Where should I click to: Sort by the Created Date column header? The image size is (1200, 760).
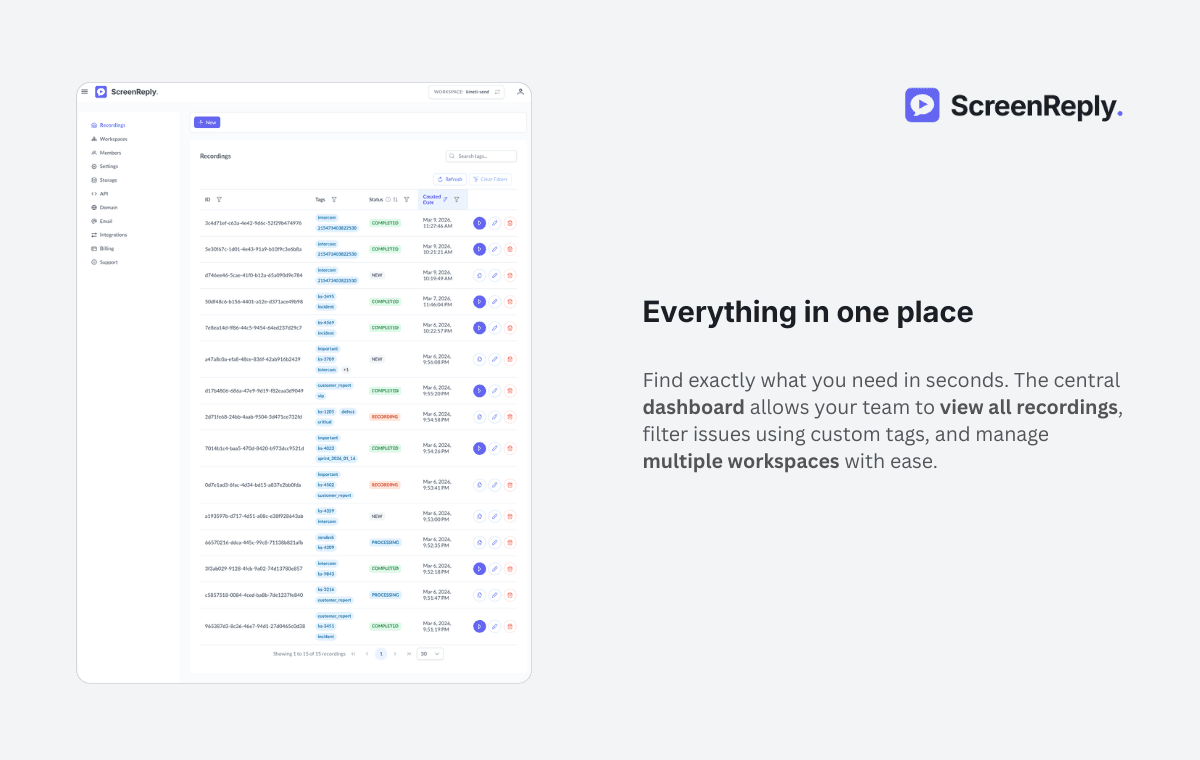(x=432, y=199)
